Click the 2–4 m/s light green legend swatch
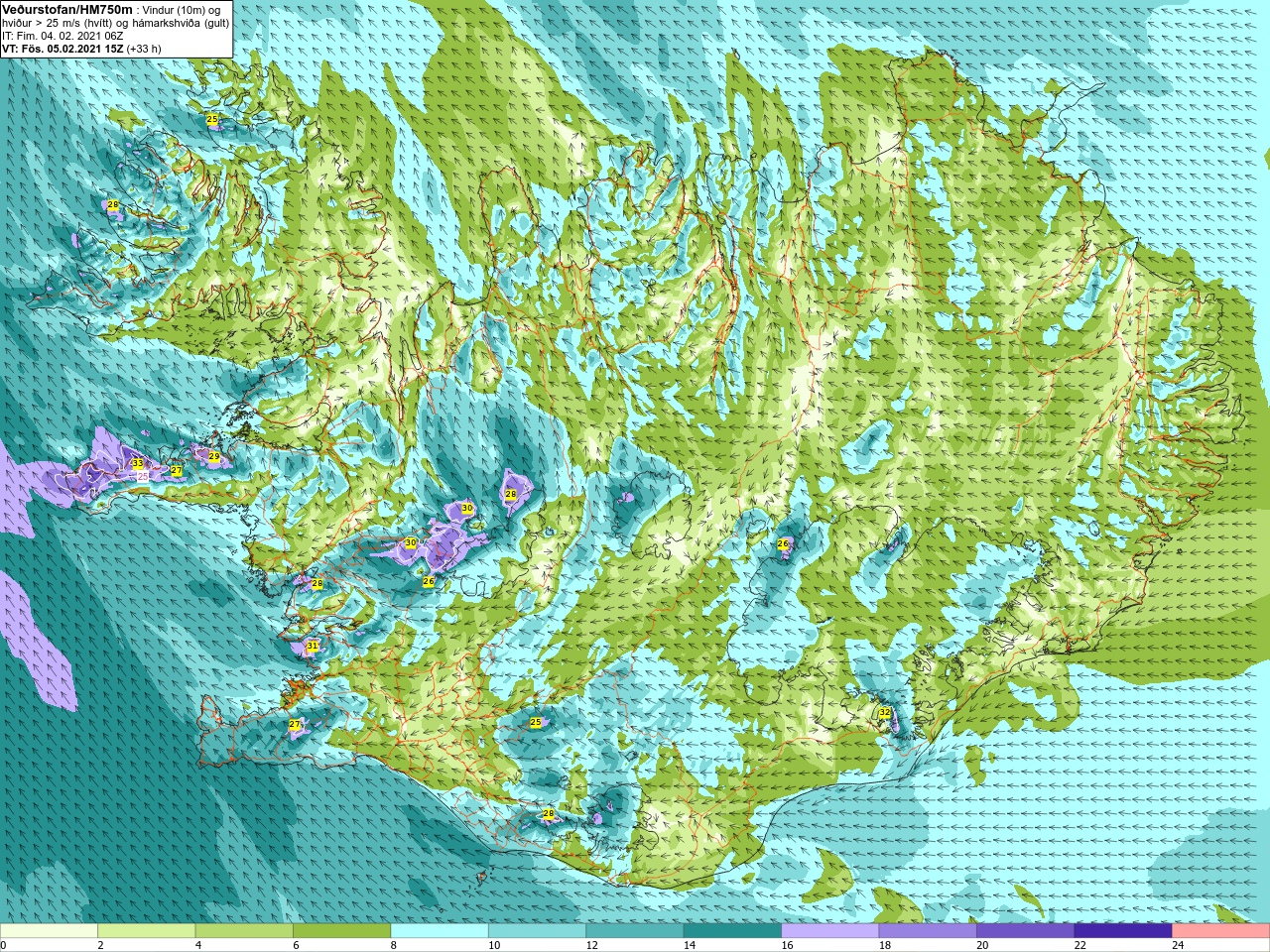 point(146,931)
